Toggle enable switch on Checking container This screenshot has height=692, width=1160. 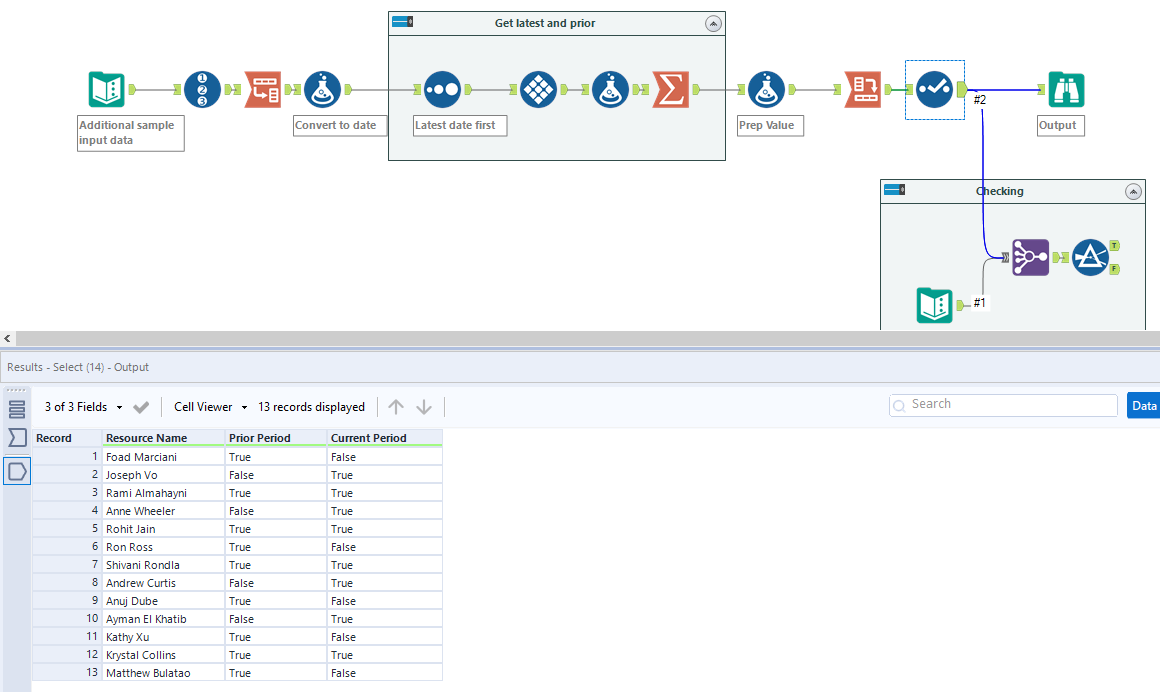[x=894, y=190]
